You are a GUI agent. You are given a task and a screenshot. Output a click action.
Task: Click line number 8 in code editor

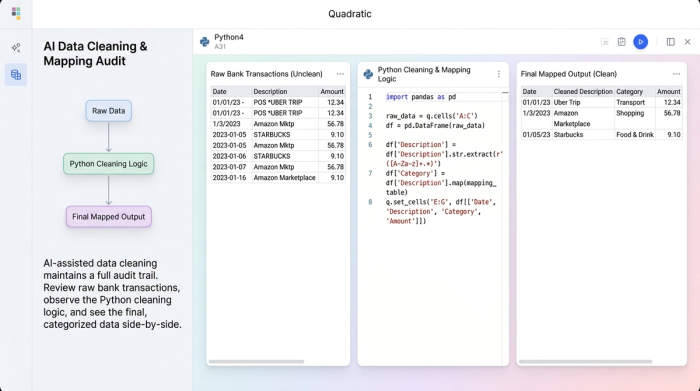[x=370, y=202]
